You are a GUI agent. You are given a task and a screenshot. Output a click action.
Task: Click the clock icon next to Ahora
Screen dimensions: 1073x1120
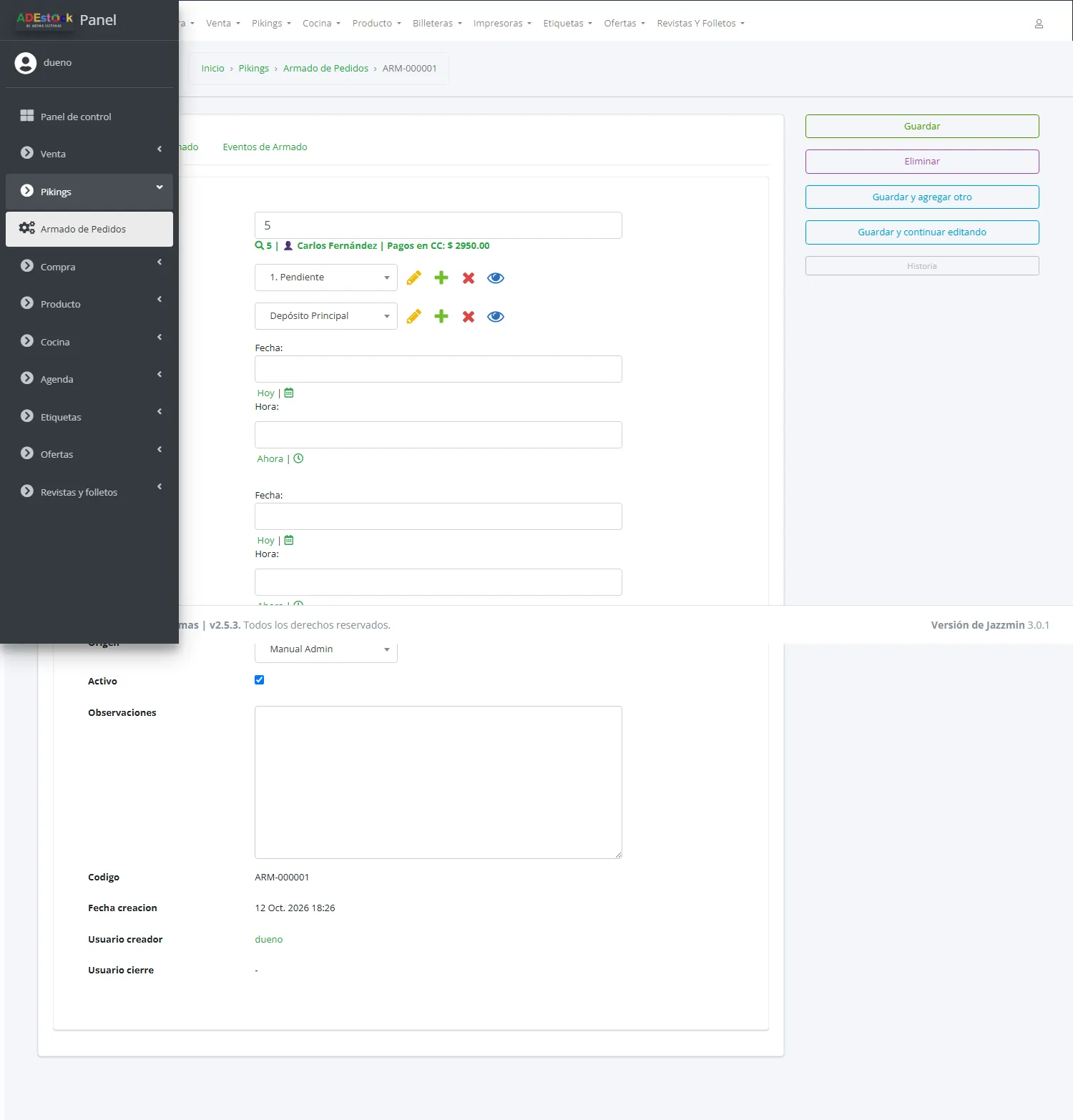[x=298, y=458]
